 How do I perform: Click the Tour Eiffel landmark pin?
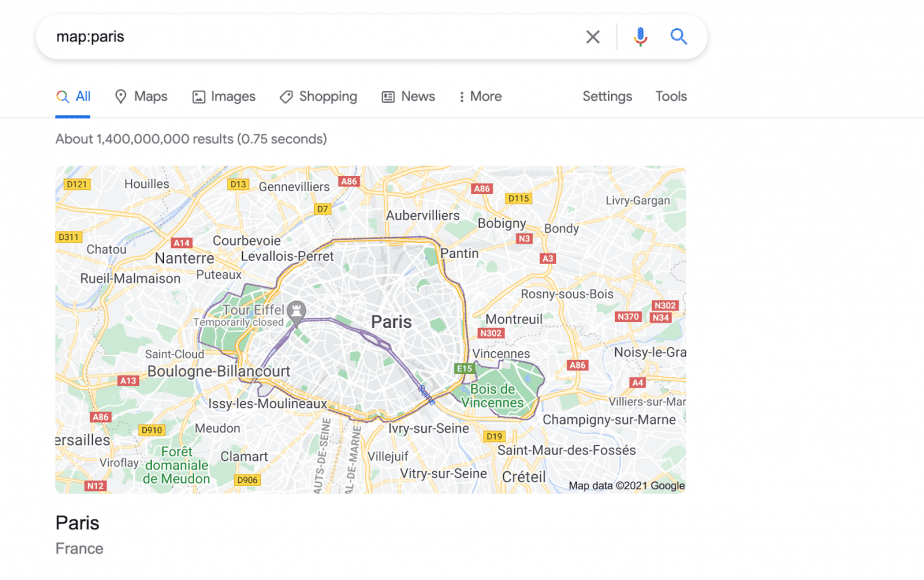[x=296, y=312]
